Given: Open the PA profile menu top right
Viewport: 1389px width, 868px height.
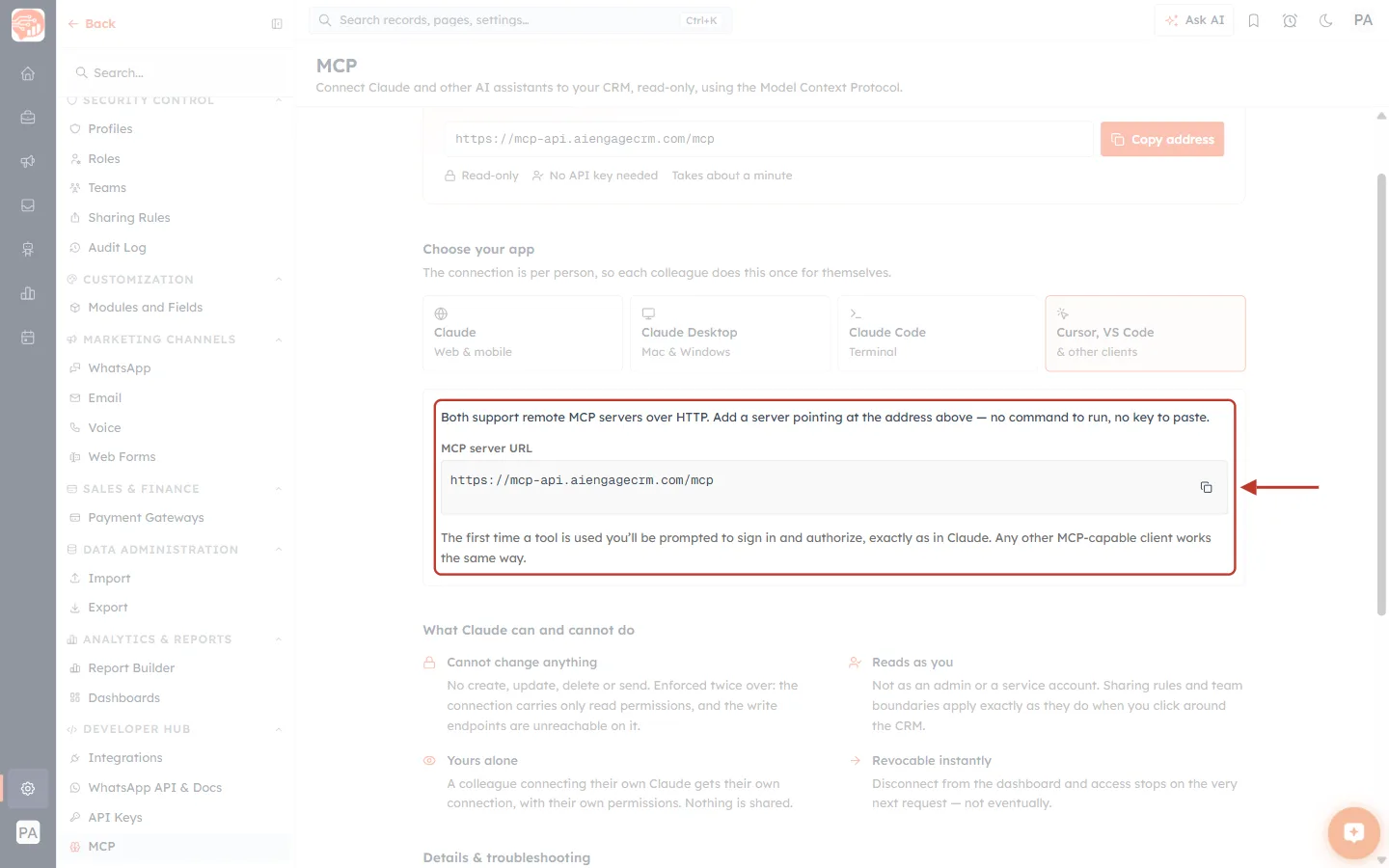Looking at the screenshot, I should click(1363, 20).
